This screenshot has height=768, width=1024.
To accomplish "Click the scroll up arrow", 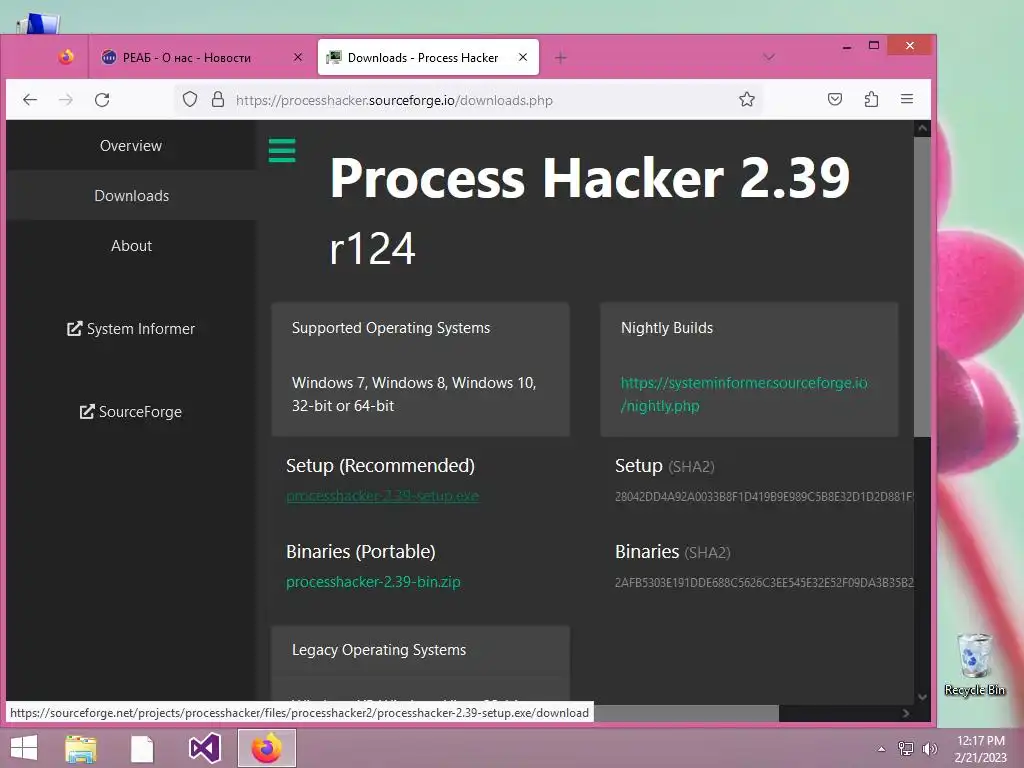I will tap(922, 129).
